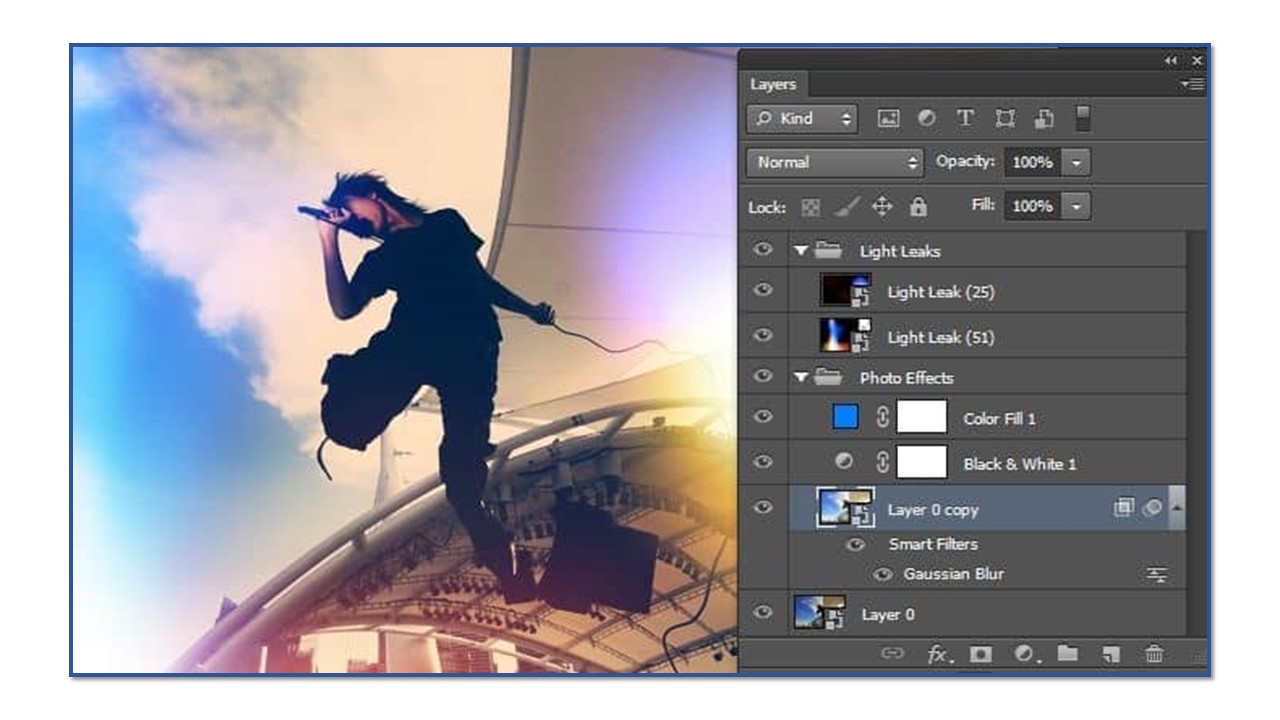Viewport: 1280px width, 720px height.
Task: Open the Layers panel flyout menu
Action: coord(1192,85)
